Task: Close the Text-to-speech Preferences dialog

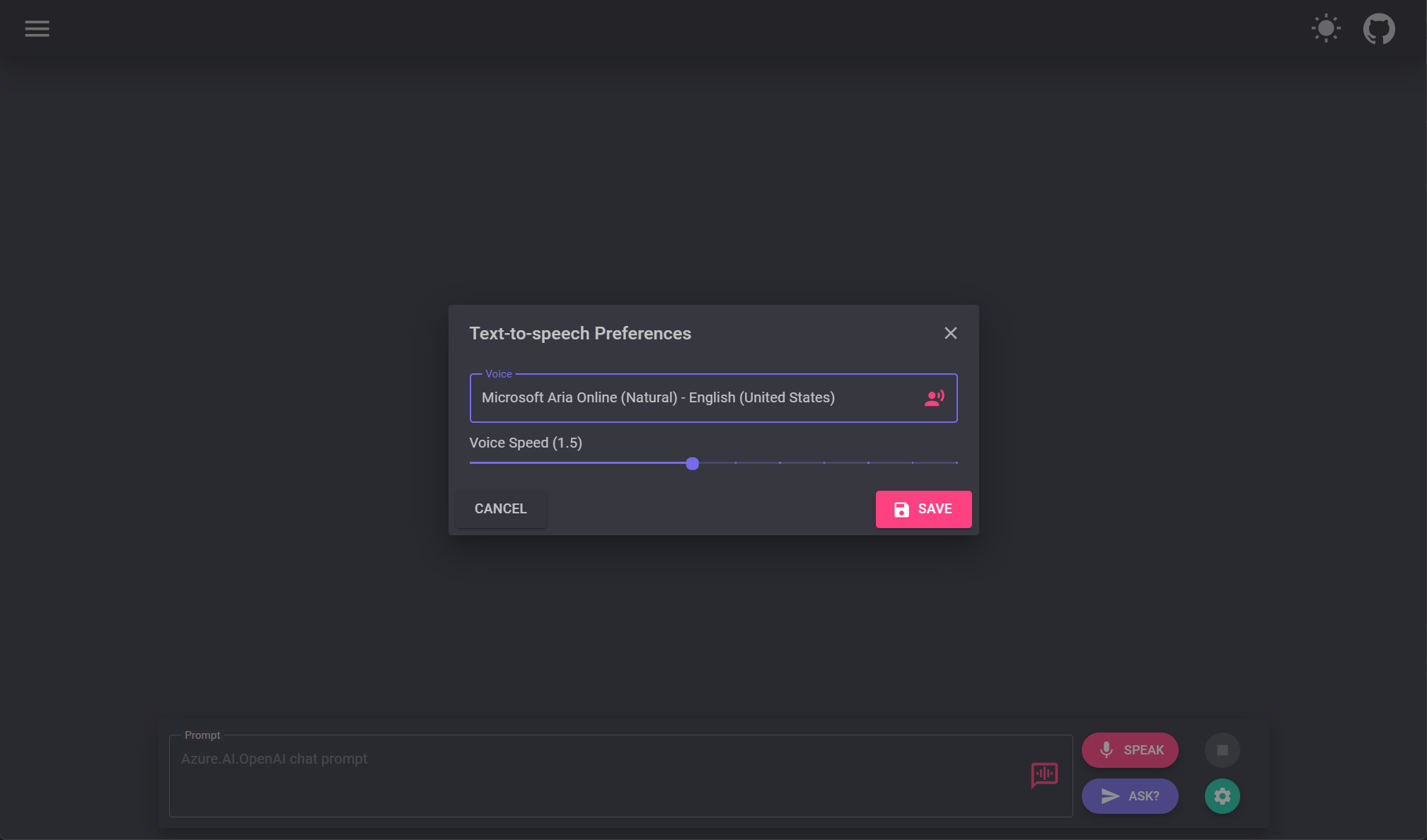Action: 950,333
